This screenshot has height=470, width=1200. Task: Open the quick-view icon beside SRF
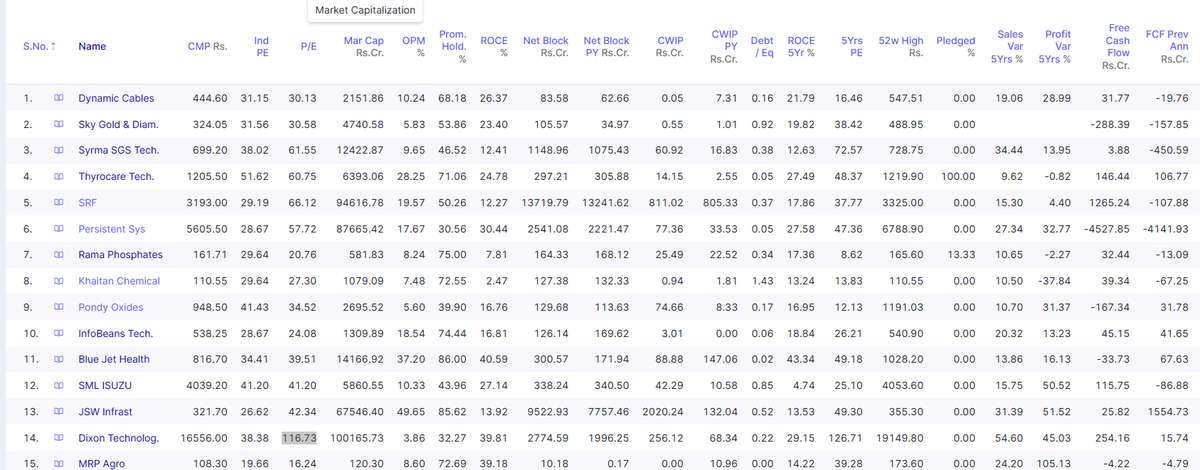point(58,203)
